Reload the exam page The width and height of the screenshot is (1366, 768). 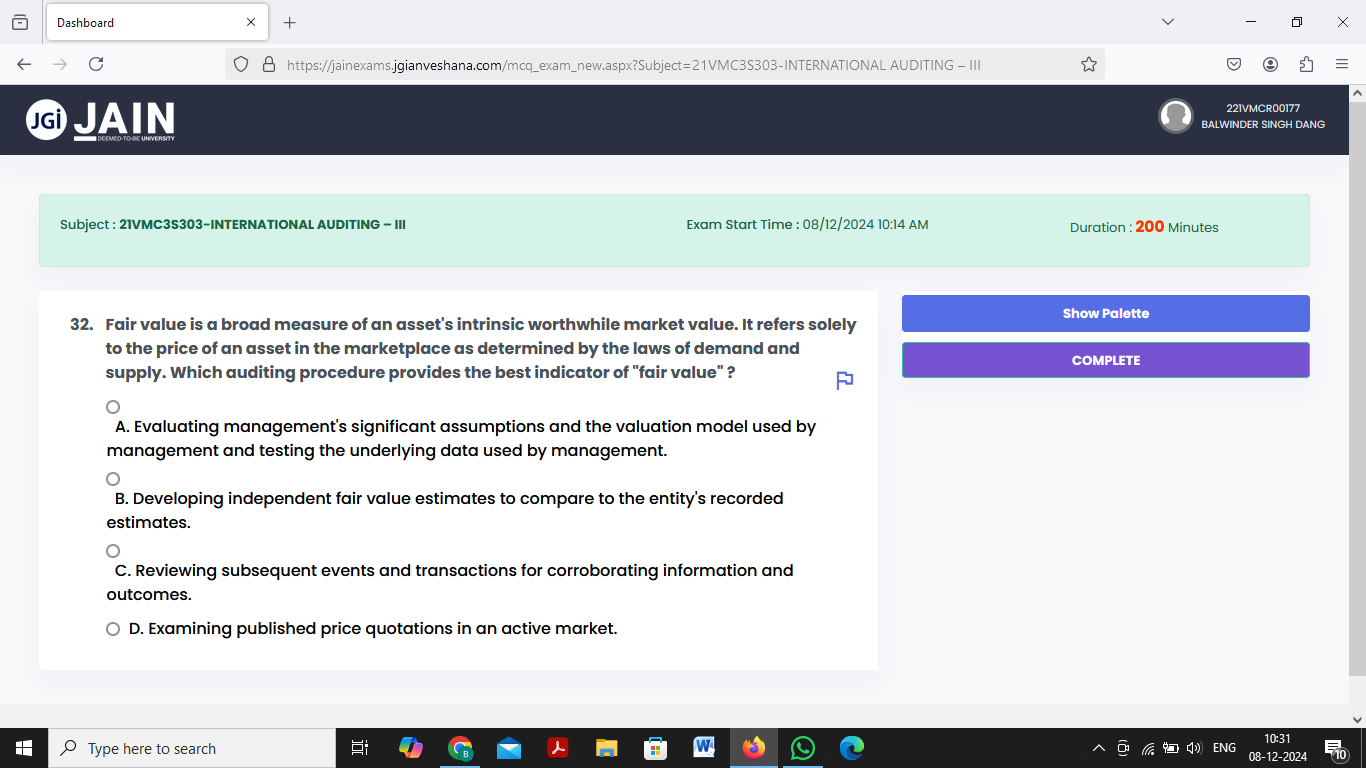(x=95, y=63)
